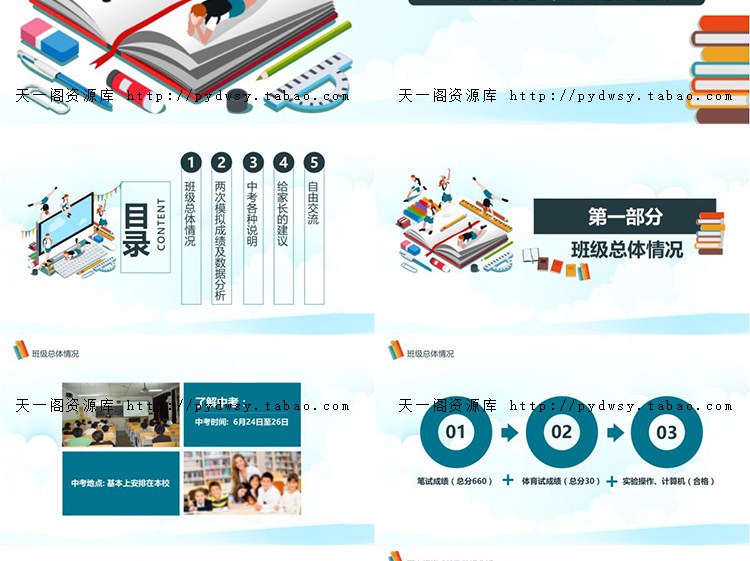Click the books icon heading the 01 02 03 slide
The height and width of the screenshot is (561, 750).
tap(396, 350)
